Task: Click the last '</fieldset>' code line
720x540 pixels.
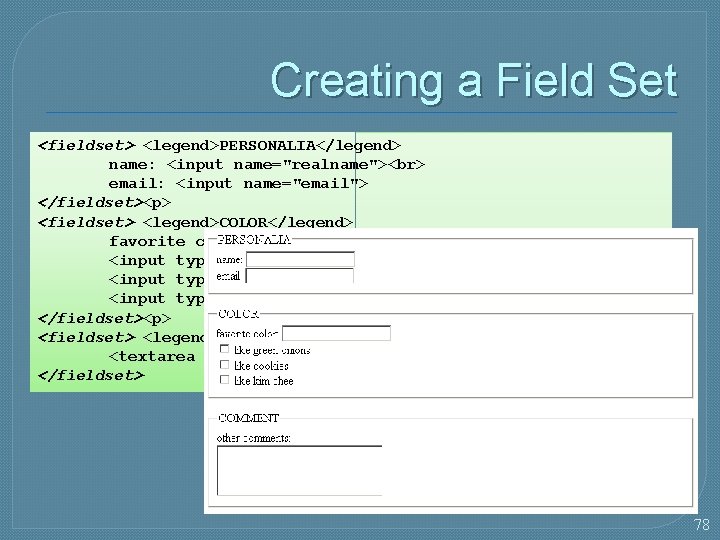Action: pos(91,375)
